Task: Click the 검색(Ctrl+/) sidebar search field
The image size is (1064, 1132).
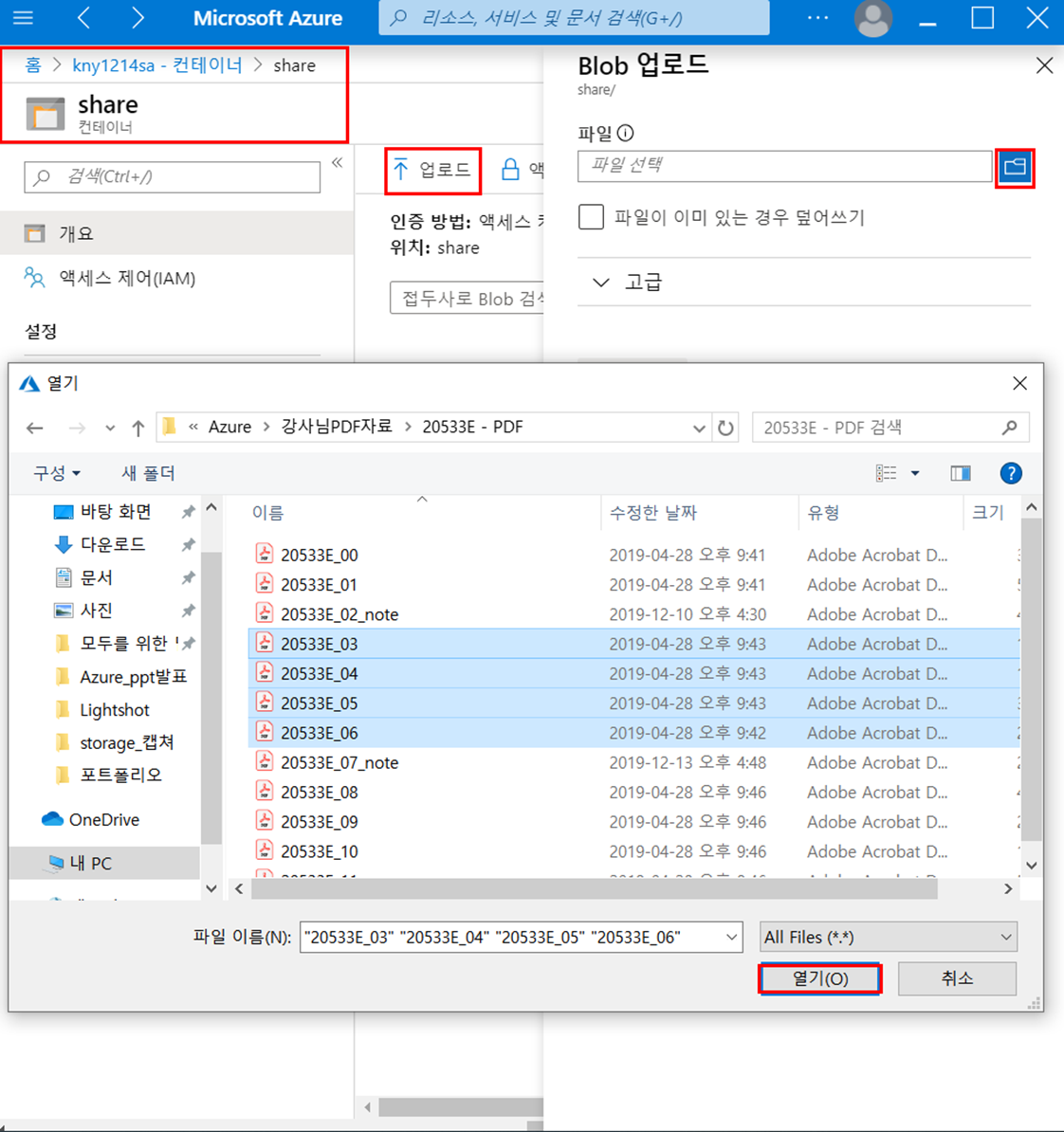Action: 172,177
